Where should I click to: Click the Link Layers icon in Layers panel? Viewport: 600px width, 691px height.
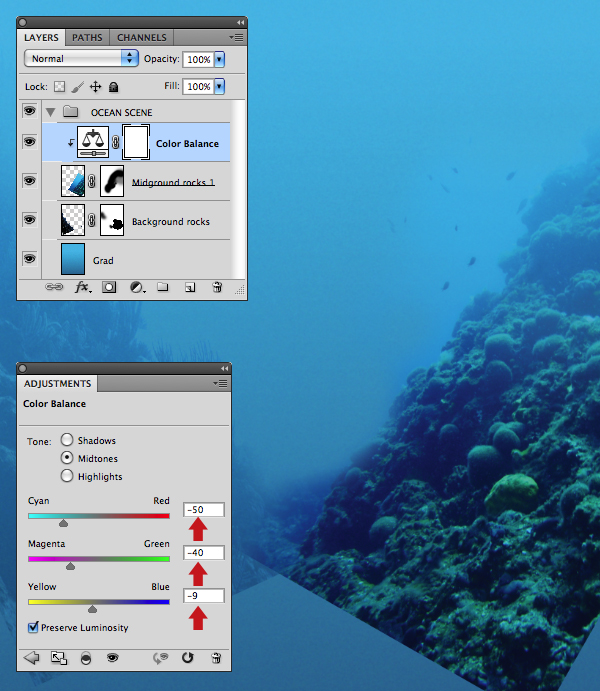tap(54, 287)
